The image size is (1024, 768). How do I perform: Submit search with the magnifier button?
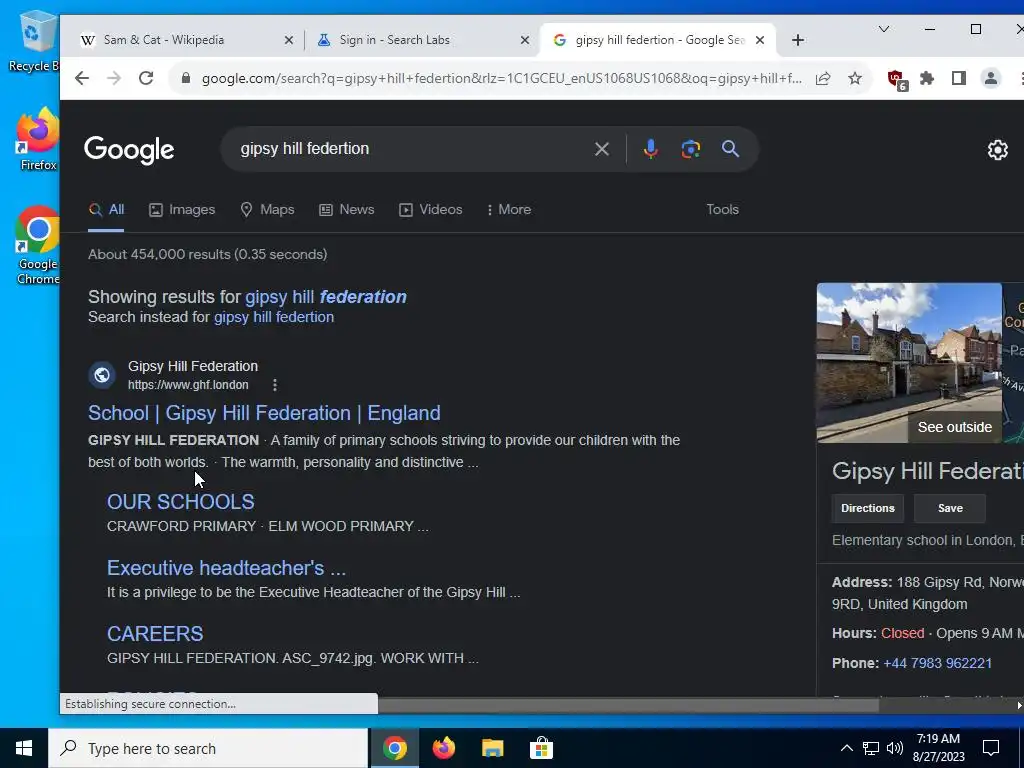(730, 149)
